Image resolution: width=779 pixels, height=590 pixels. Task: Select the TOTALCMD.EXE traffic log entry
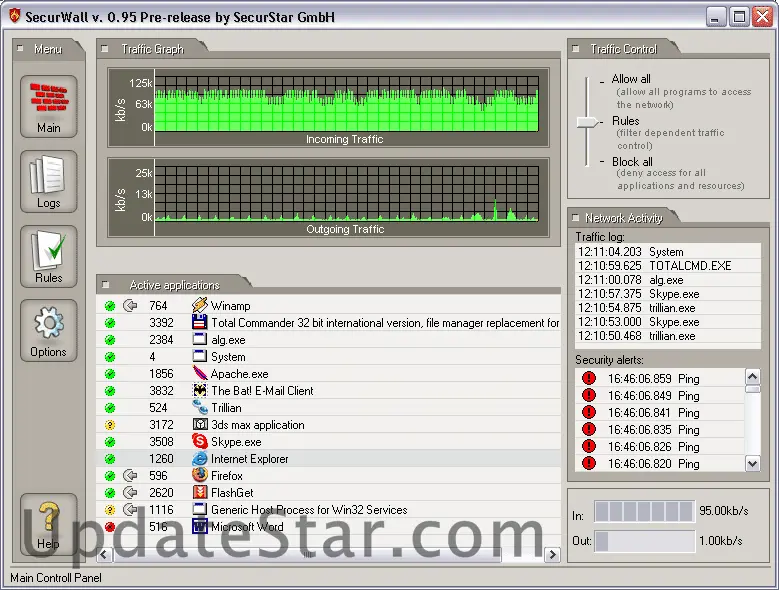(x=668, y=266)
